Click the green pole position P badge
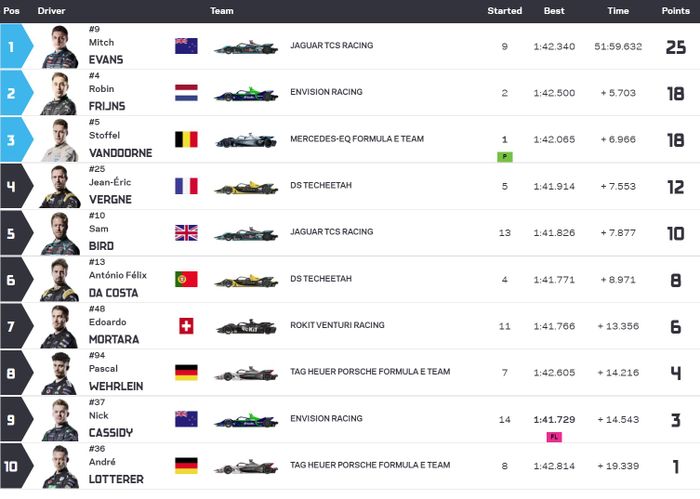This screenshot has height=499, width=700. 504,157
